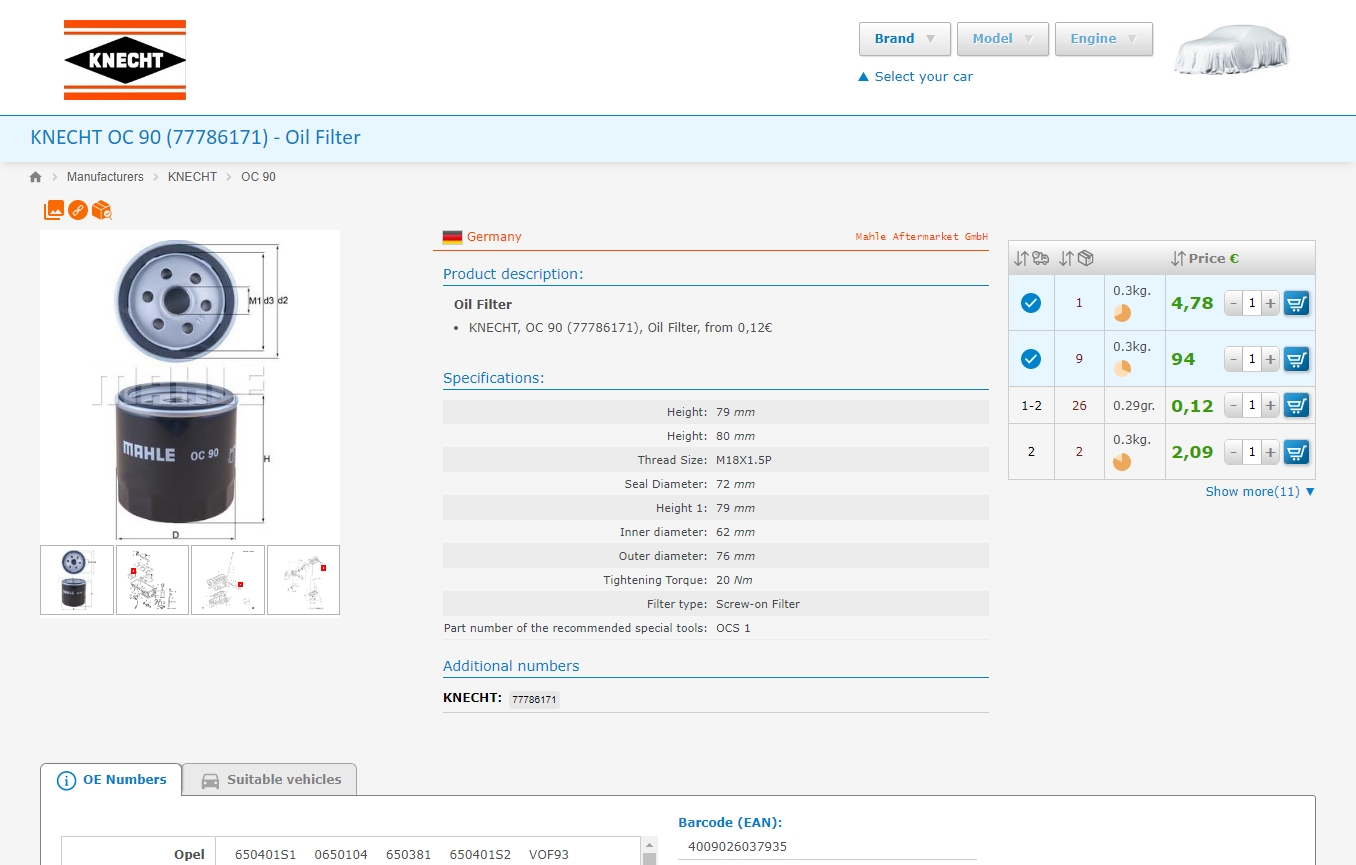Decrease quantity for the 4,78 offer
Image resolution: width=1356 pixels, height=865 pixels.
click(x=1234, y=303)
